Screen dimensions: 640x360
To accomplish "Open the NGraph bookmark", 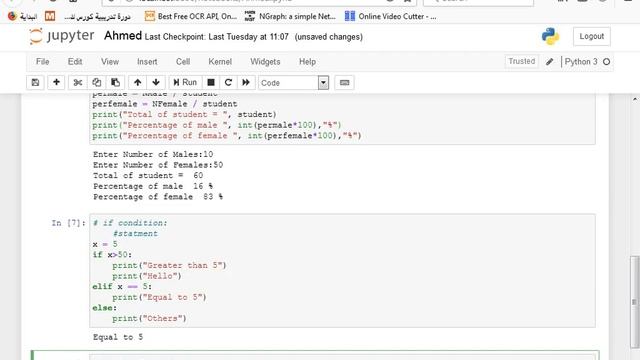I will [x=290, y=16].
